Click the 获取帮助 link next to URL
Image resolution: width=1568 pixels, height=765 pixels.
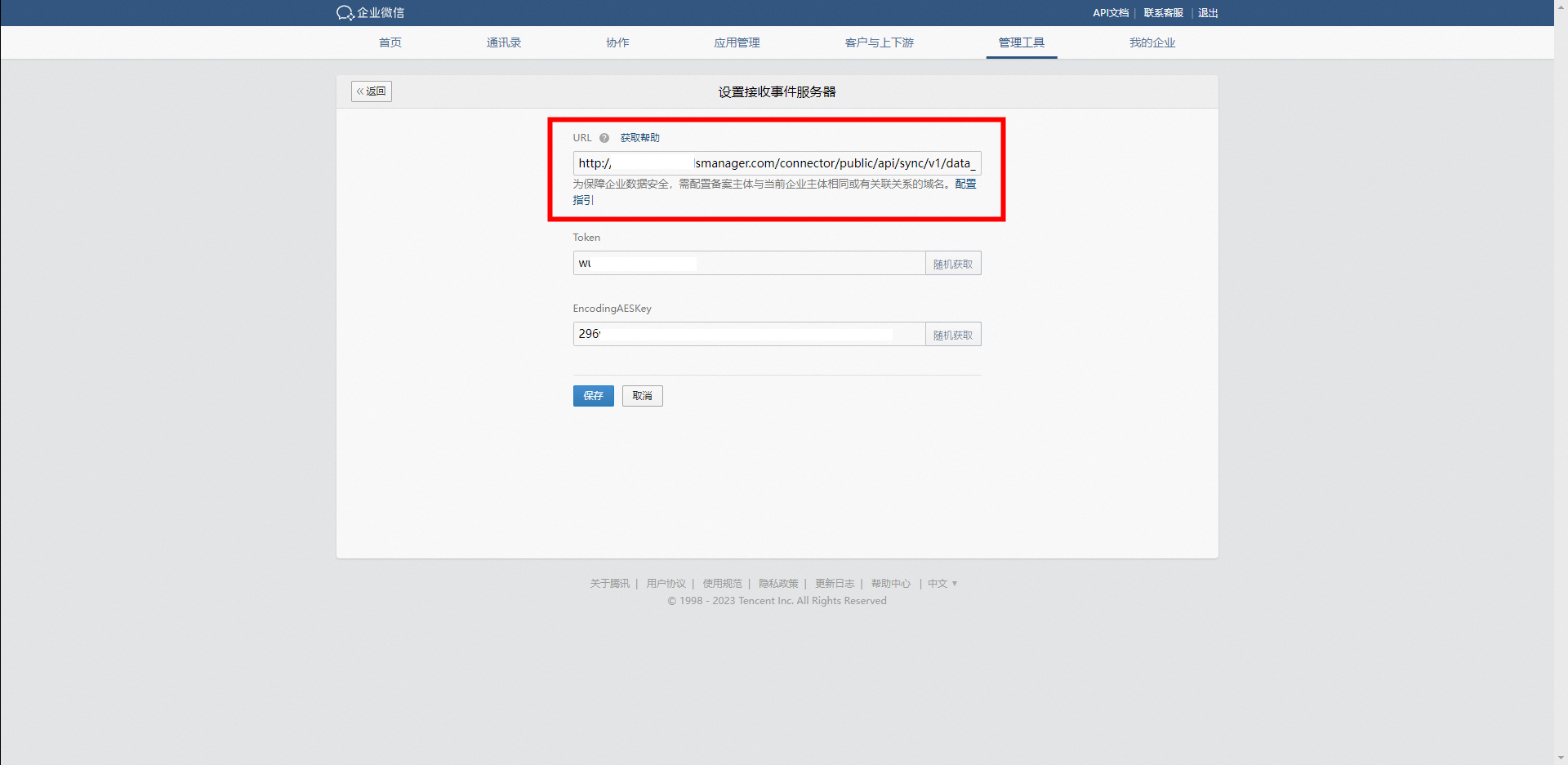tap(640, 138)
